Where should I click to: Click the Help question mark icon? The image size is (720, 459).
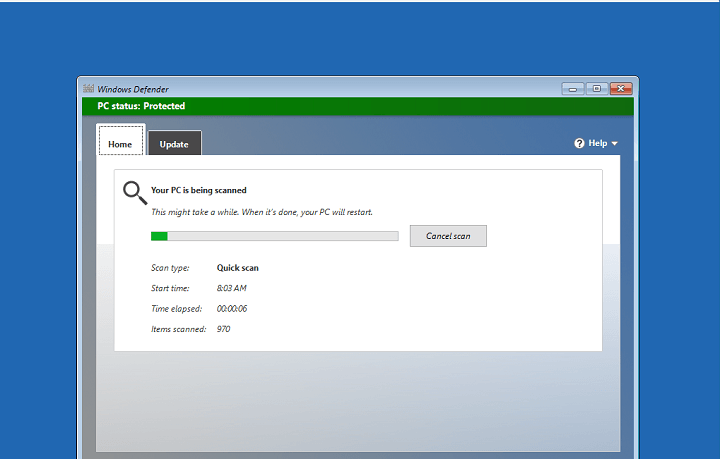click(x=579, y=143)
